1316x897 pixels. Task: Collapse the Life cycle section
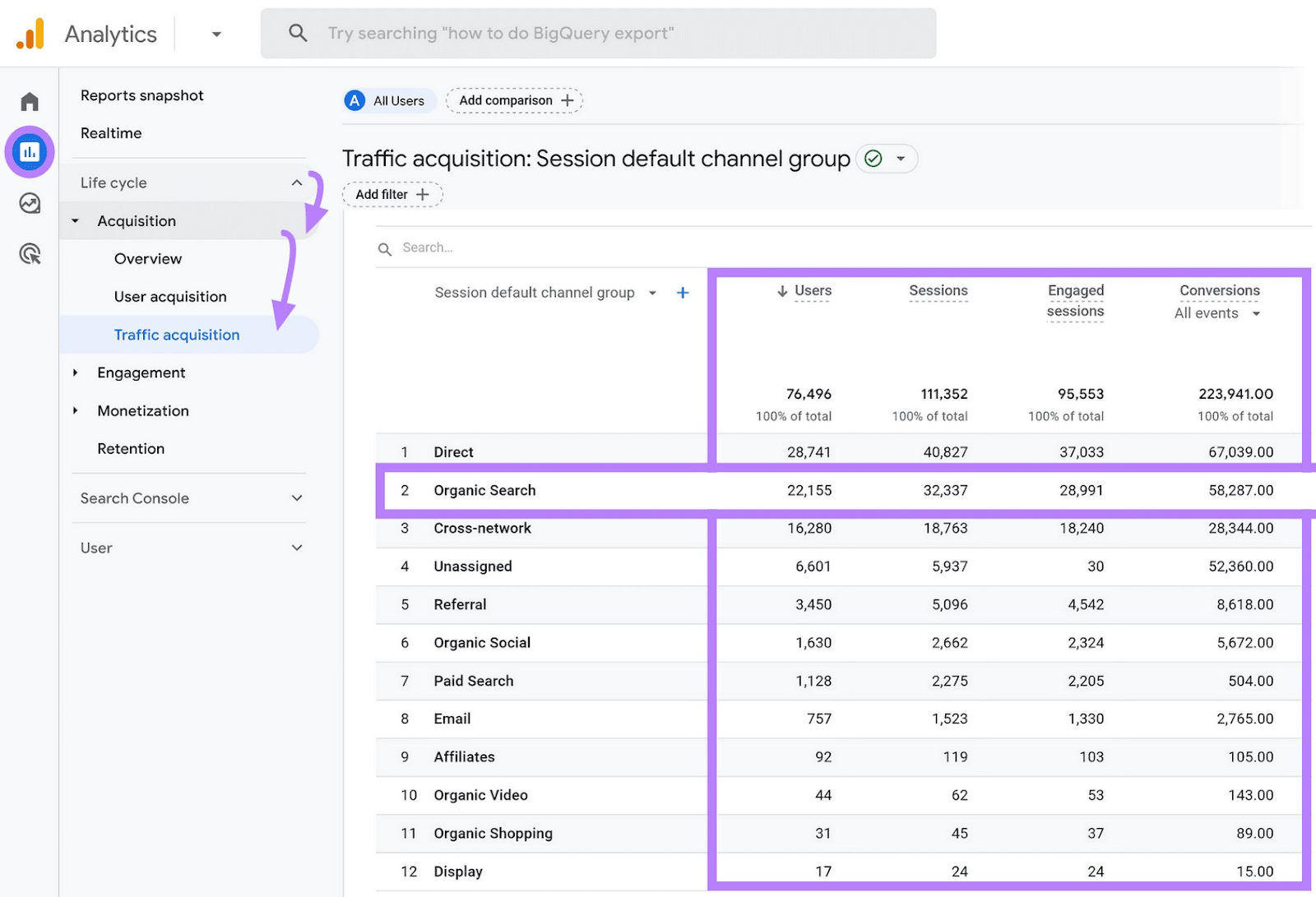tap(297, 183)
